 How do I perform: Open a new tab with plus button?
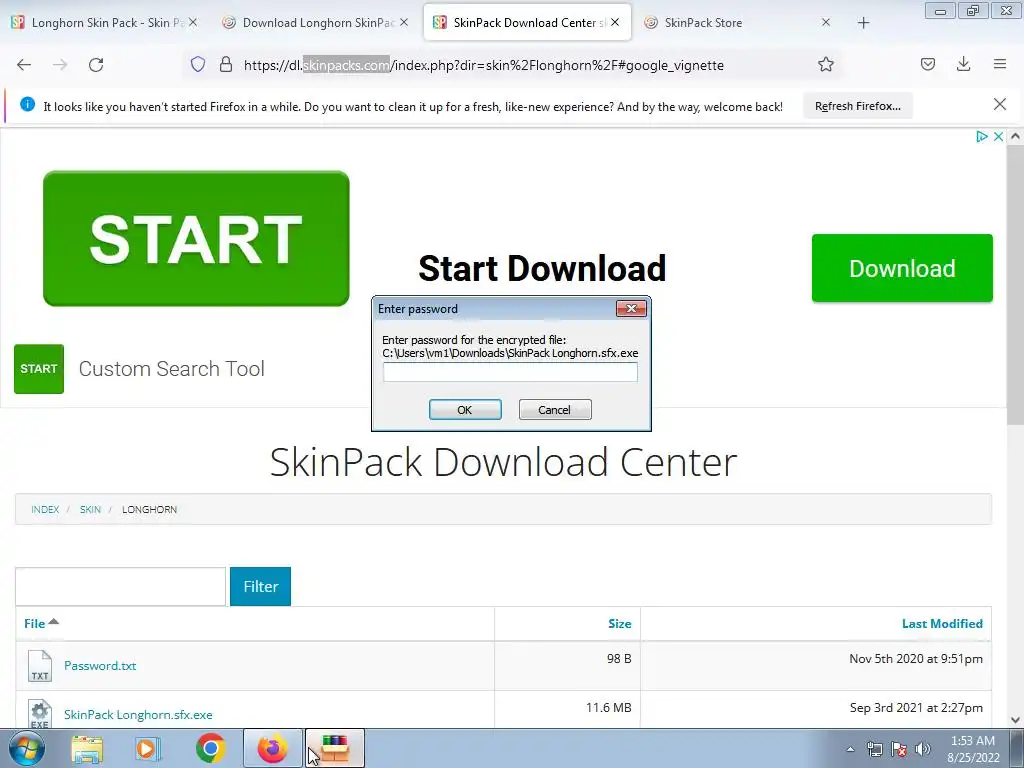point(863,23)
